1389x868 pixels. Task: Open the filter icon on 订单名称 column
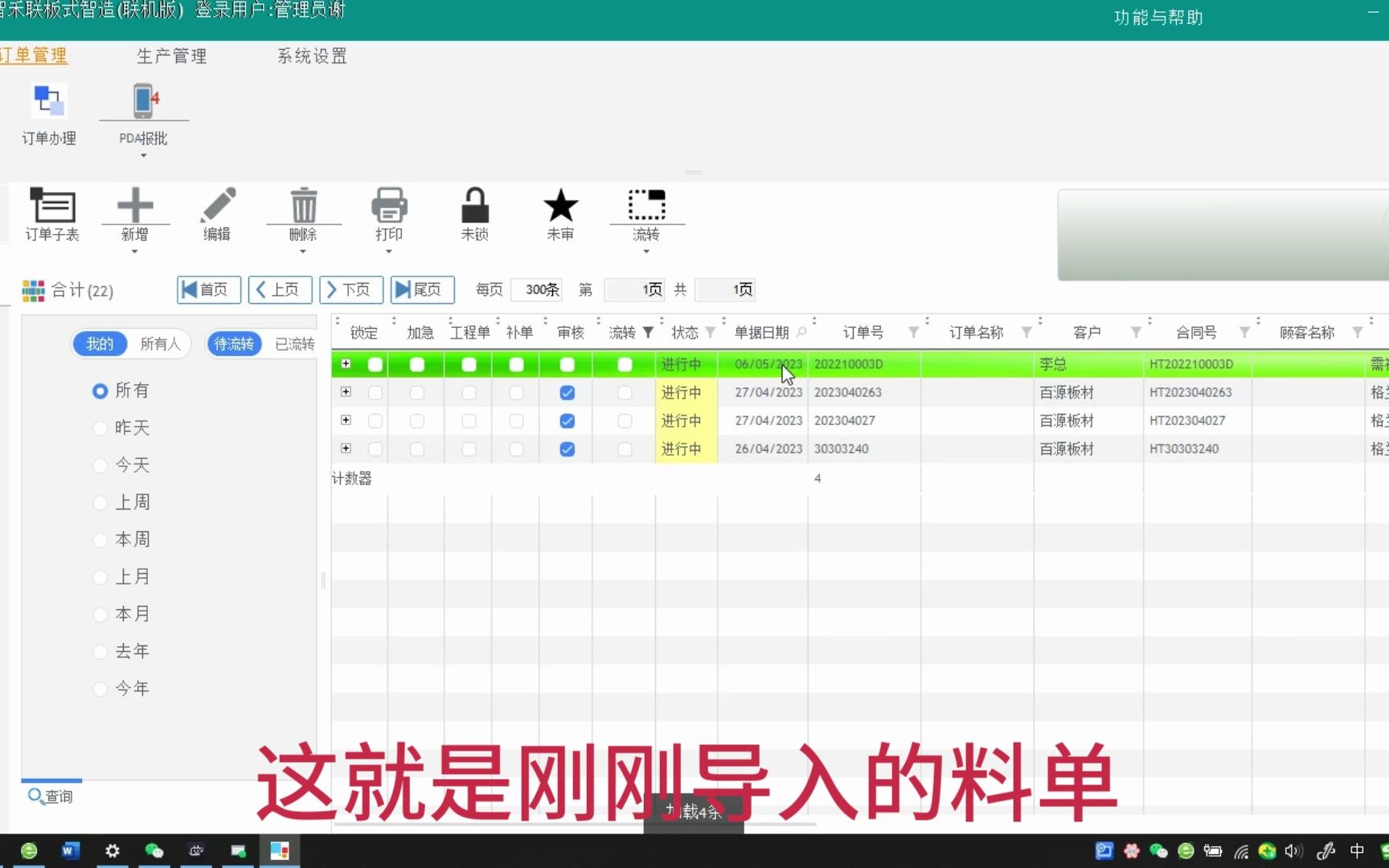(x=1026, y=333)
